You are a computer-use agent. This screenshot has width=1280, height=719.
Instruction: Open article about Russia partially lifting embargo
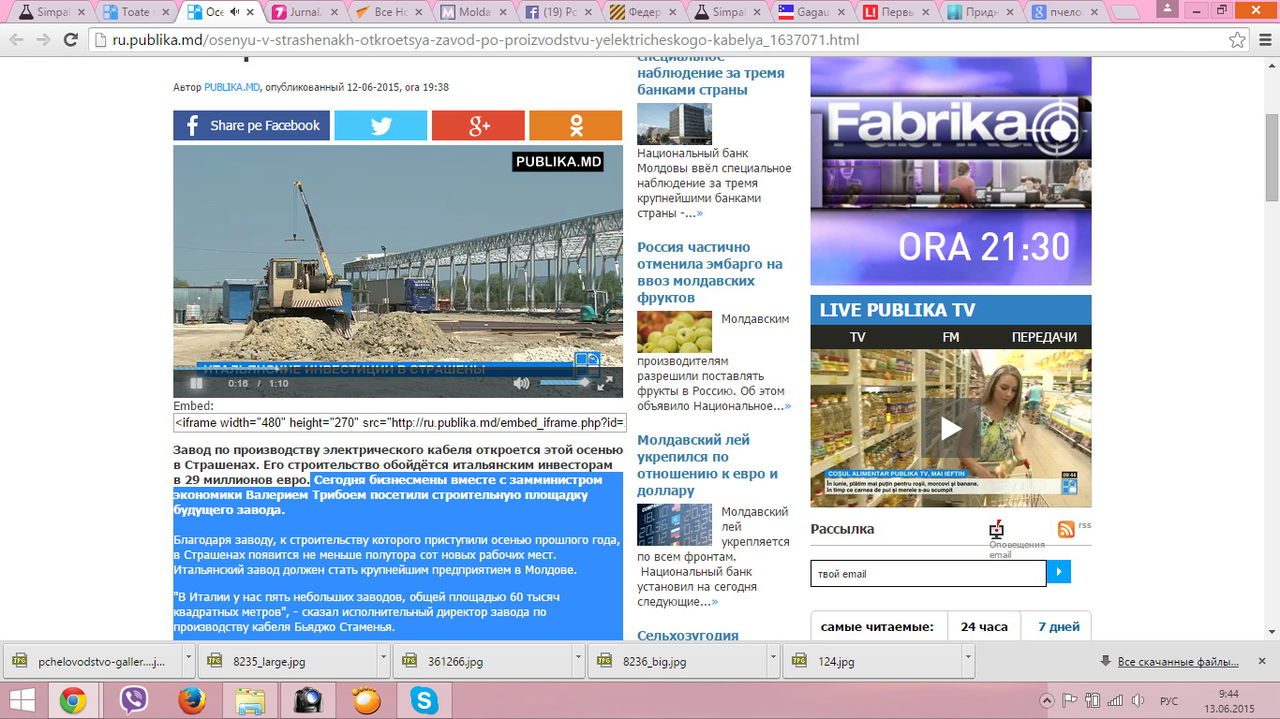(710, 272)
